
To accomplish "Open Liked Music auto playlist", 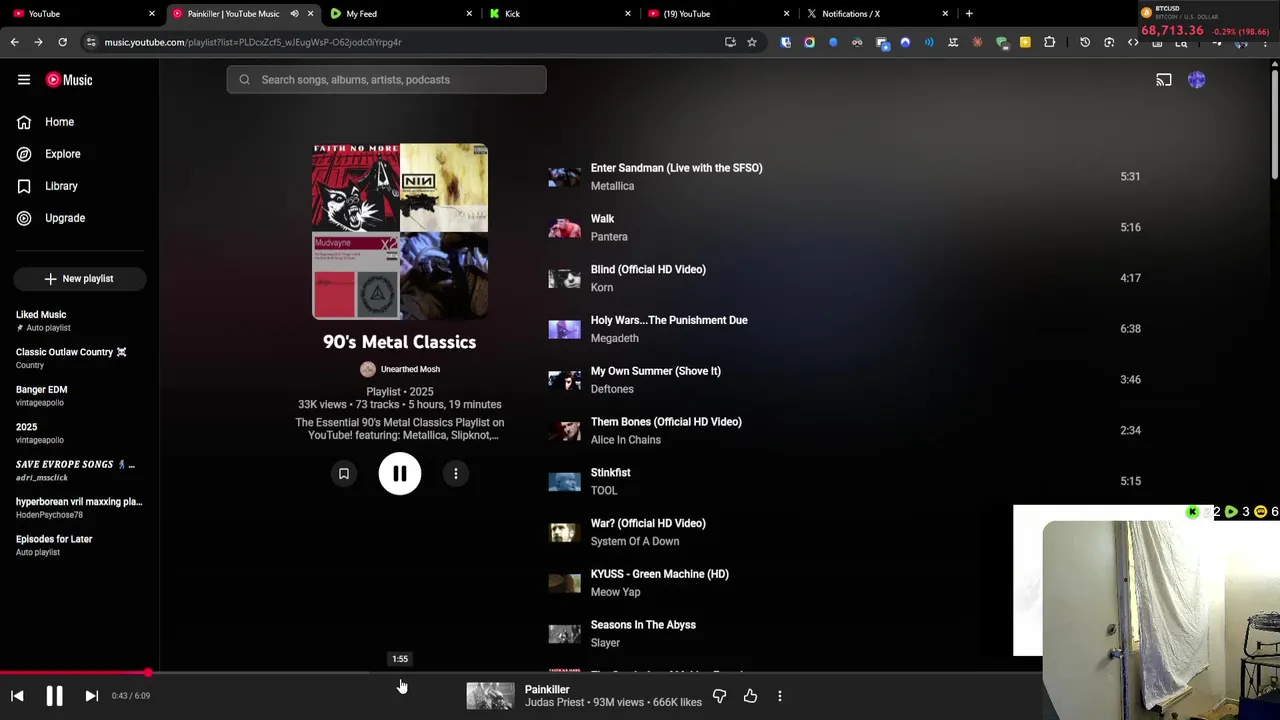I will (80, 321).
